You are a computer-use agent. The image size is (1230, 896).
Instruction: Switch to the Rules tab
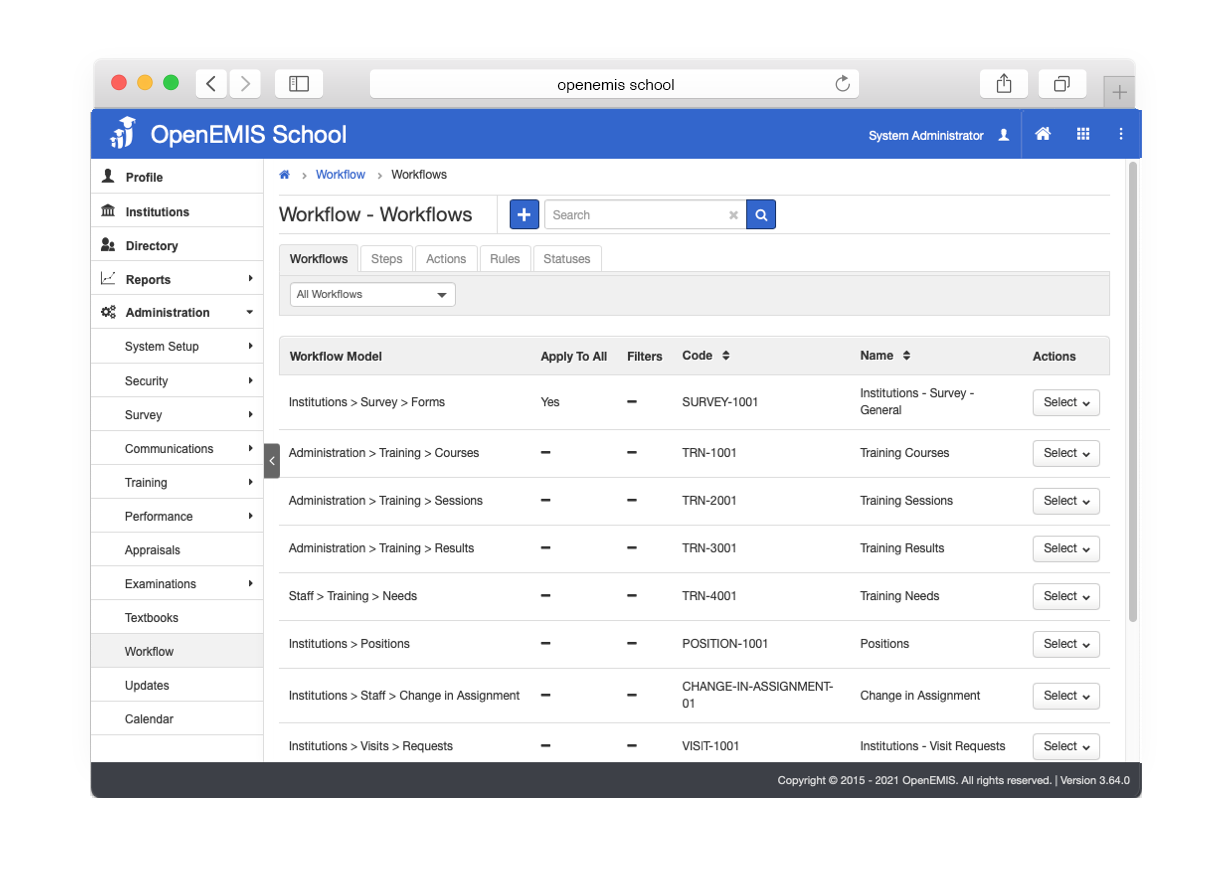tap(505, 259)
